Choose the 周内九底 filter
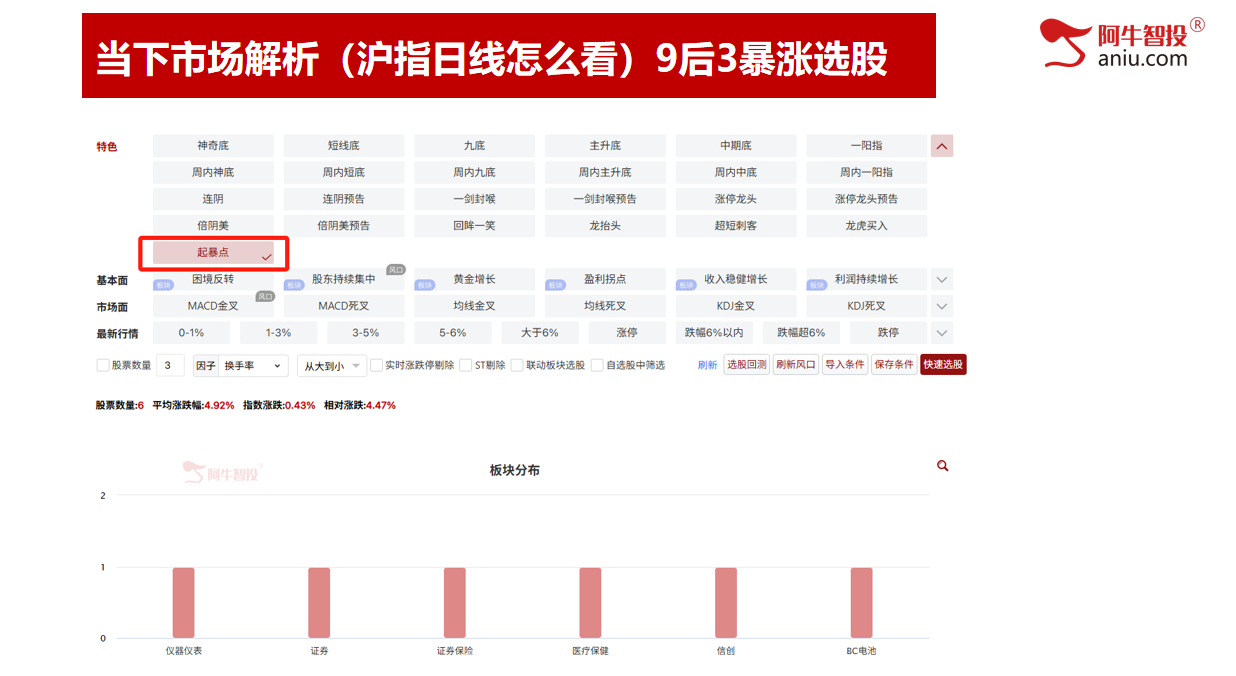 click(474, 173)
